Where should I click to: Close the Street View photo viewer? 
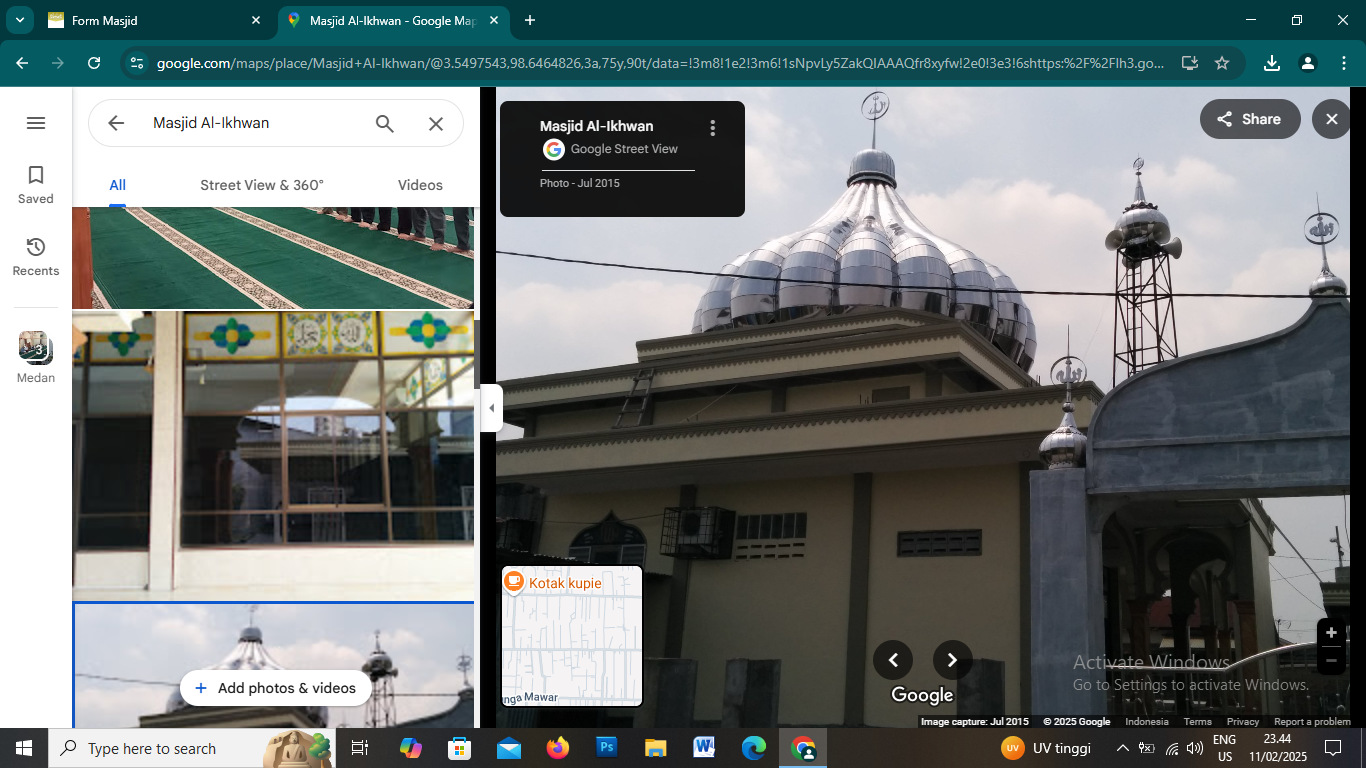tap(1331, 119)
